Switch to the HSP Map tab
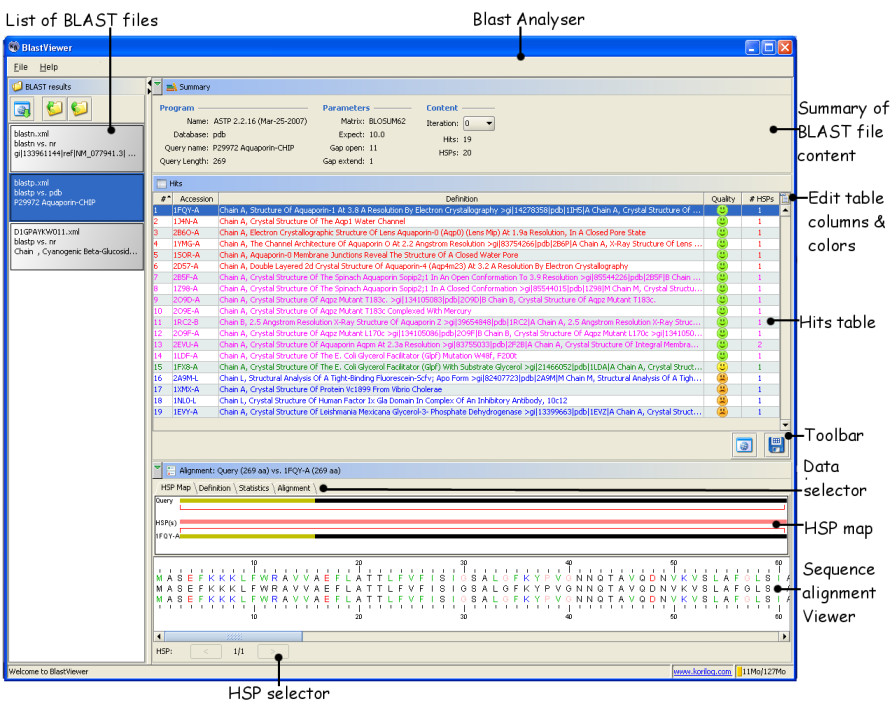The height and width of the screenshot is (717, 896). [175, 487]
